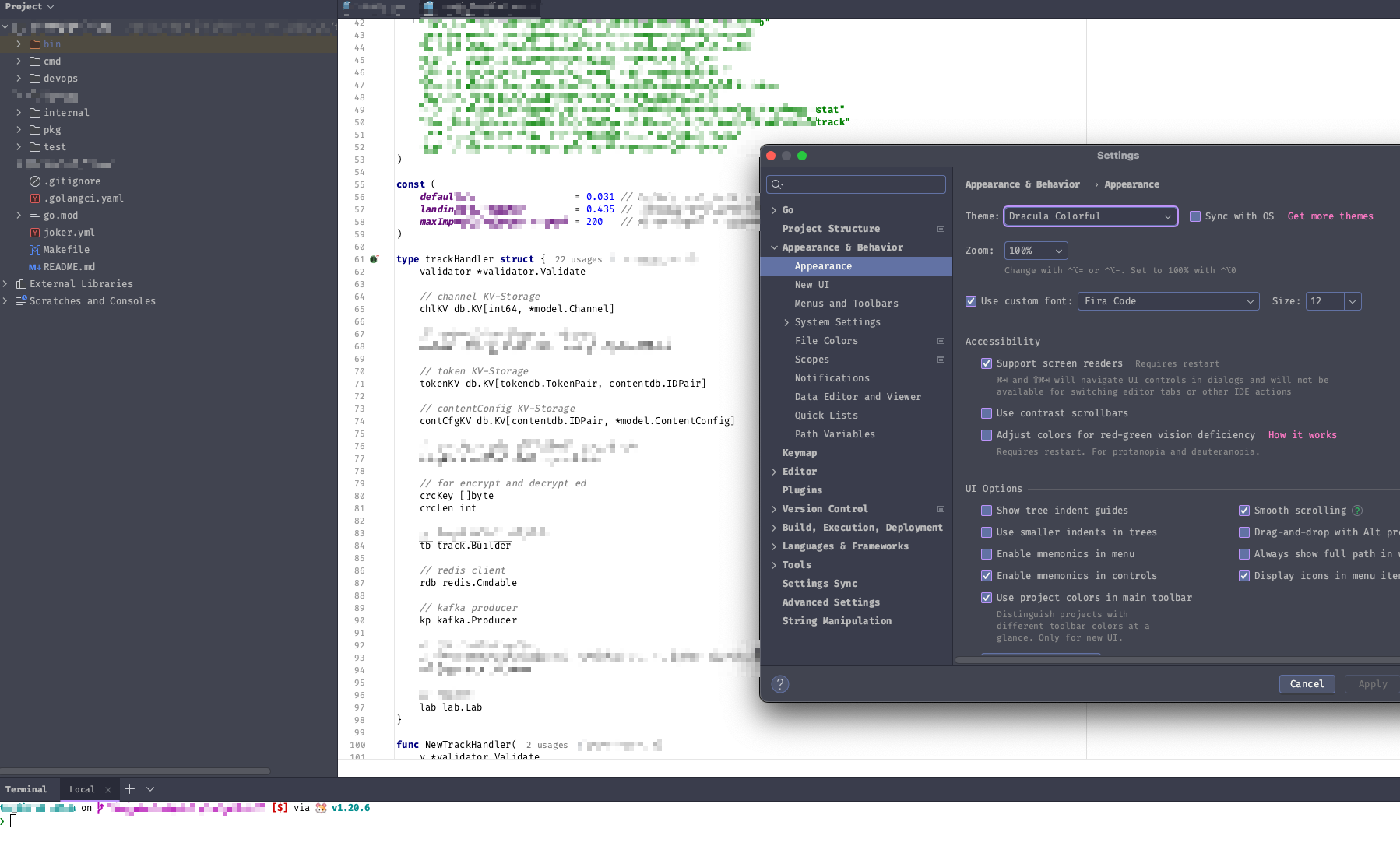Screen dimensions: 1400x846
Task: Click the help icon next to Smooth scrolling
Action: click(x=1358, y=511)
